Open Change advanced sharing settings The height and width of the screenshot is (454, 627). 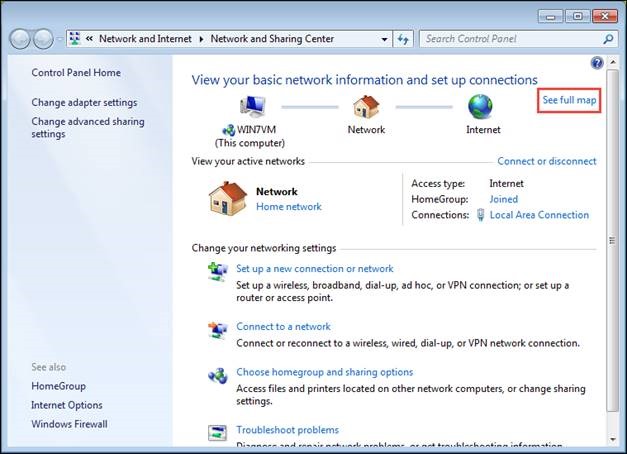[x=88, y=128]
